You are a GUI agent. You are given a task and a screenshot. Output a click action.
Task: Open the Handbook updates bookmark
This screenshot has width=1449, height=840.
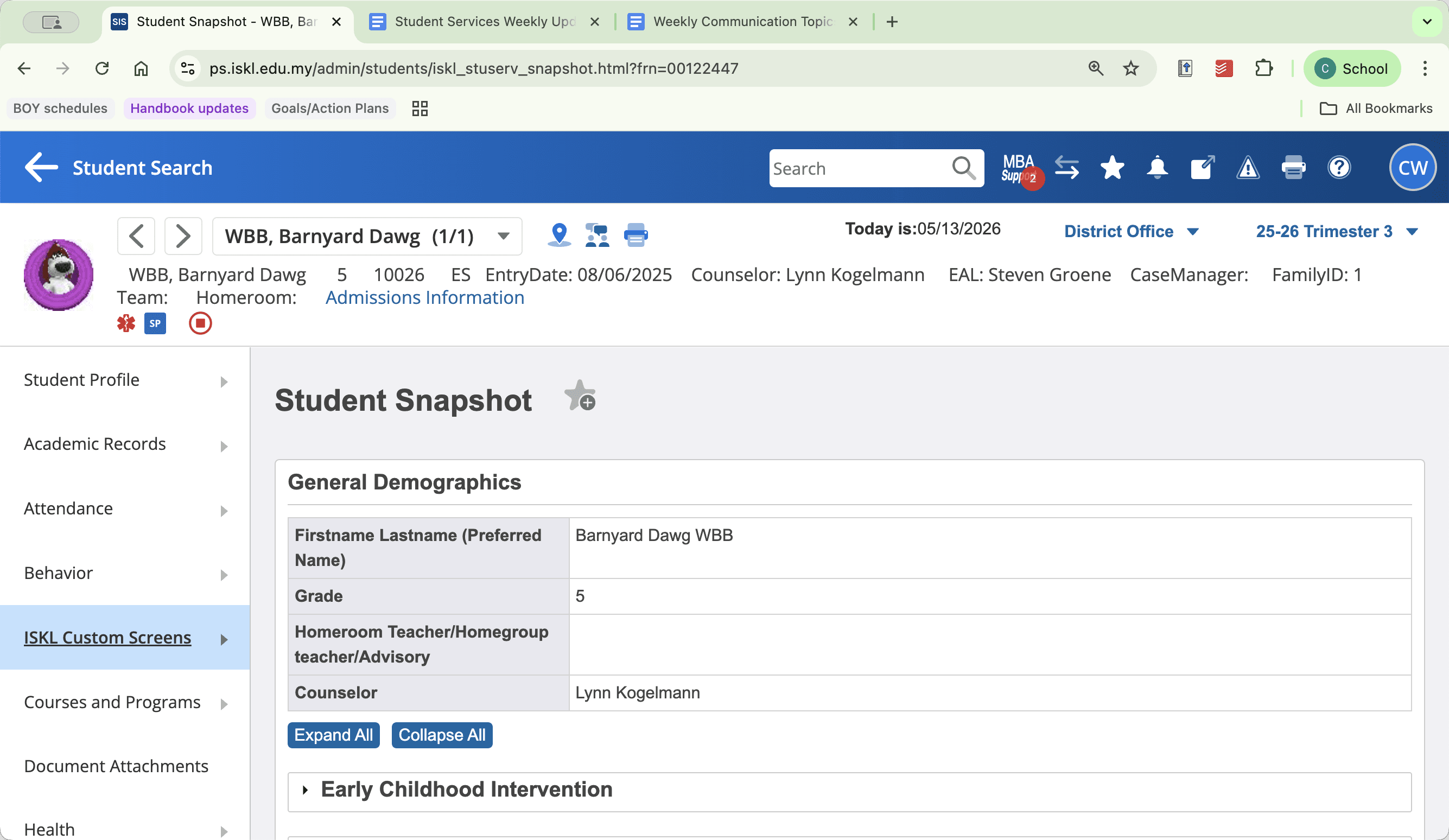point(189,108)
